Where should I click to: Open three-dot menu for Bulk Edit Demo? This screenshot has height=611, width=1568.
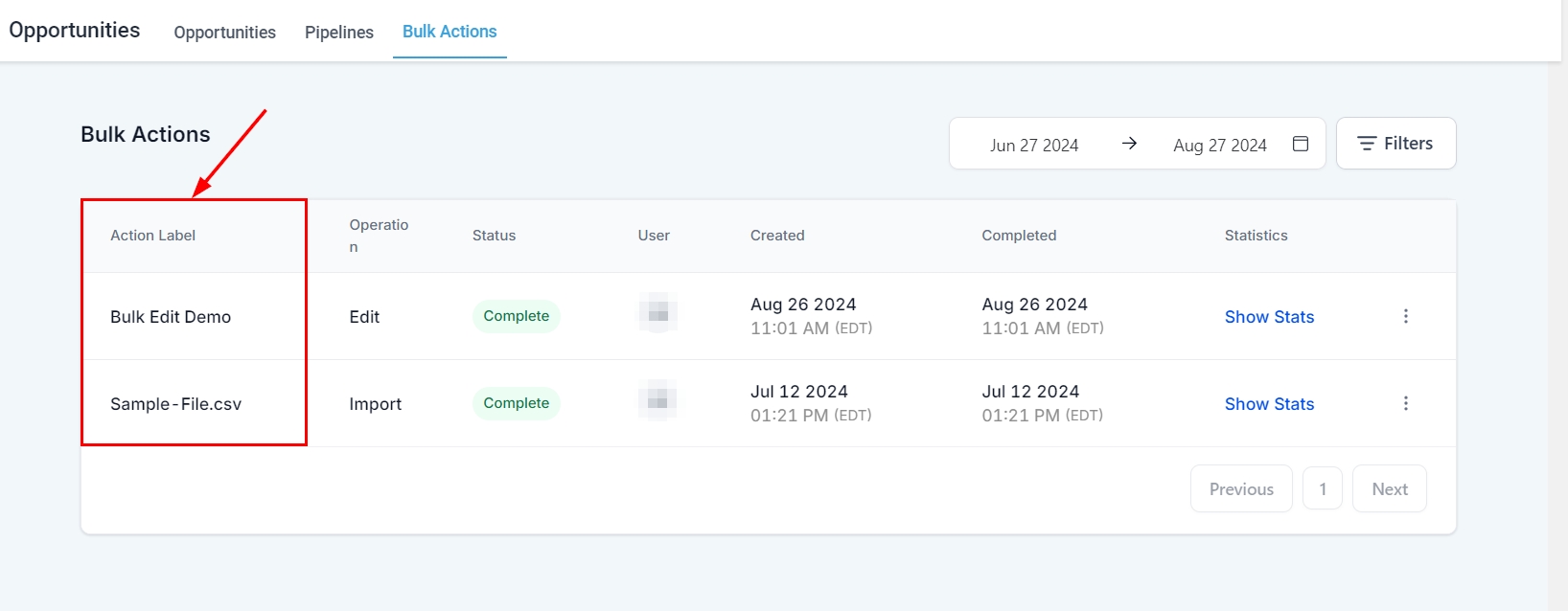tap(1405, 316)
